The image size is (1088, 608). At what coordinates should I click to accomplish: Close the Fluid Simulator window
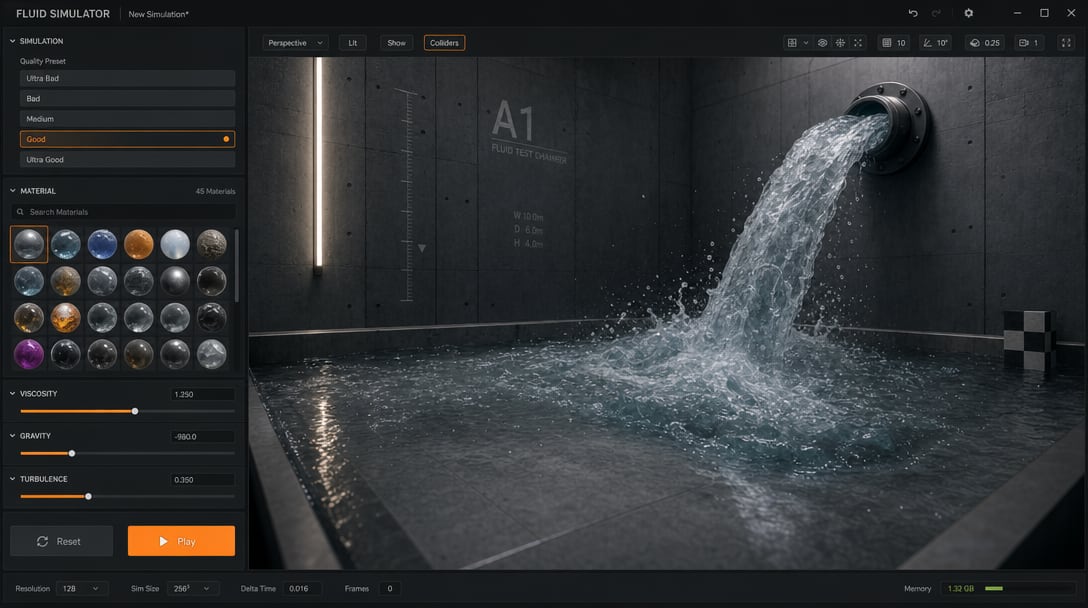[x=1071, y=13]
